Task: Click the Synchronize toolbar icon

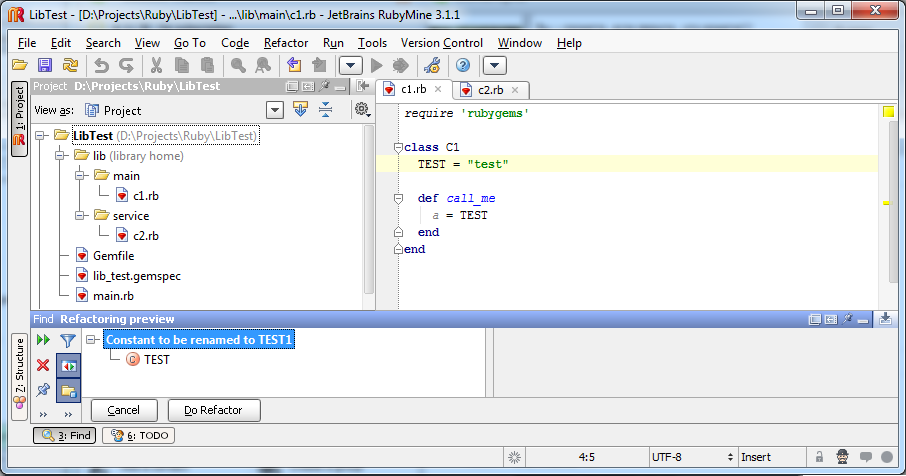Action: (x=70, y=65)
